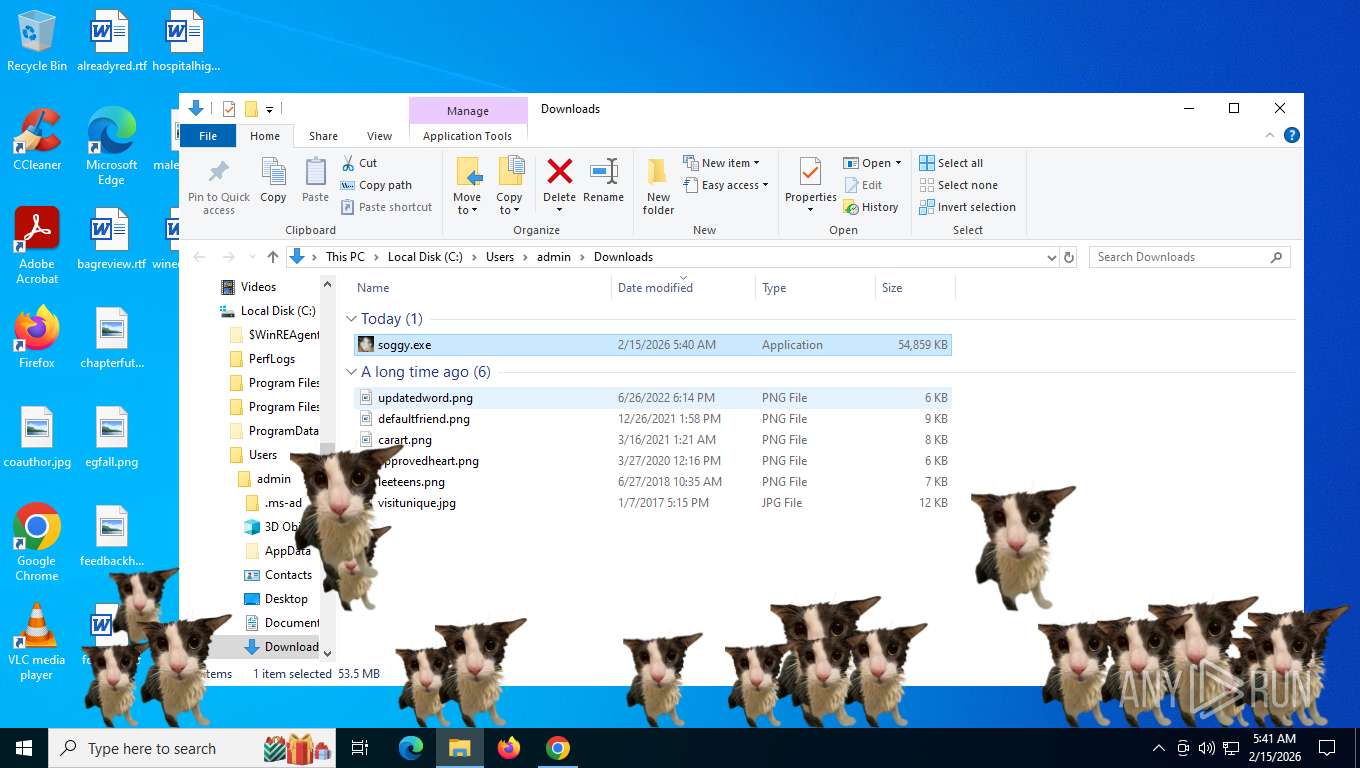Select carart.png file
The width and height of the screenshot is (1360, 768).
tap(653, 440)
